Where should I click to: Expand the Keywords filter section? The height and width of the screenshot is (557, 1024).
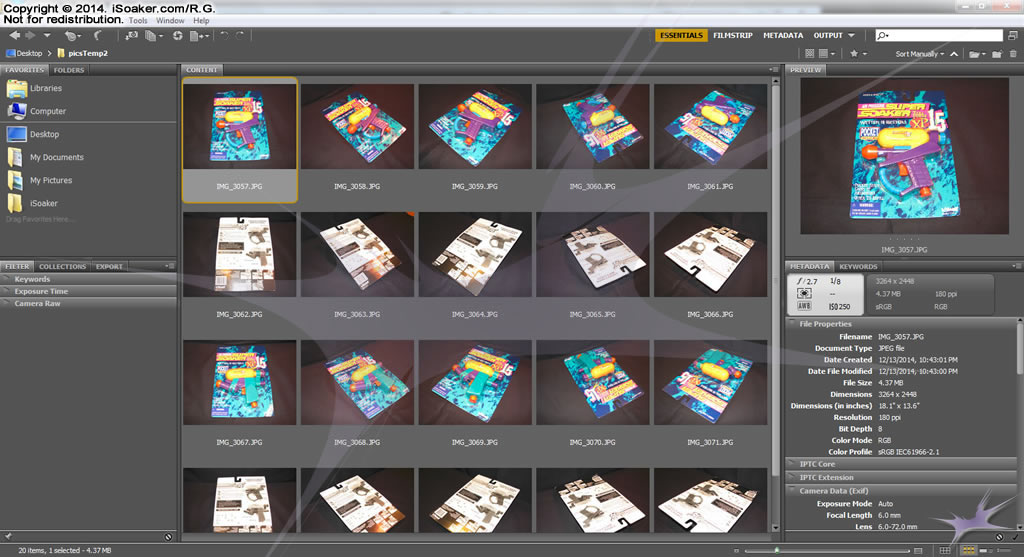[88, 279]
